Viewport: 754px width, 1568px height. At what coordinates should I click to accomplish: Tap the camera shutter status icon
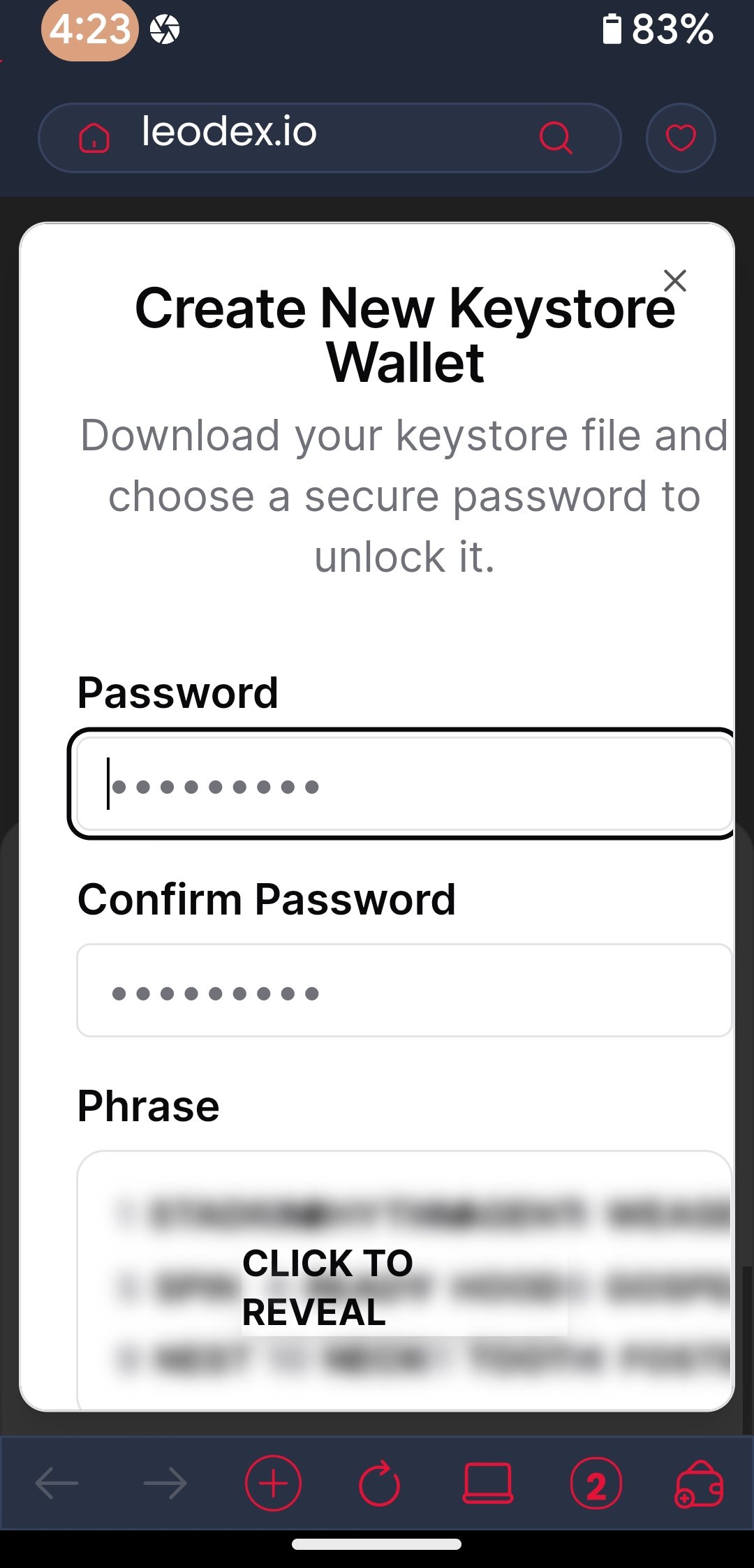tap(165, 30)
